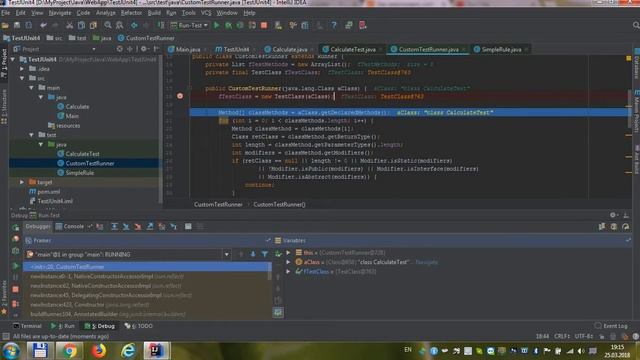Click the Debug panel settings gear

(613, 215)
